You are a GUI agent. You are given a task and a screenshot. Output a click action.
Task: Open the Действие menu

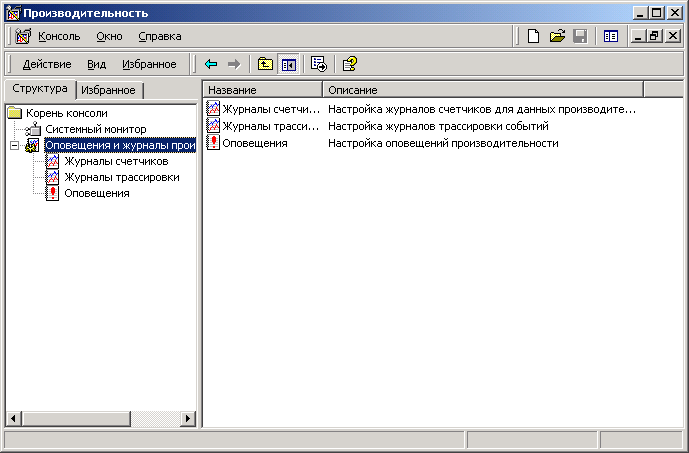[47, 64]
